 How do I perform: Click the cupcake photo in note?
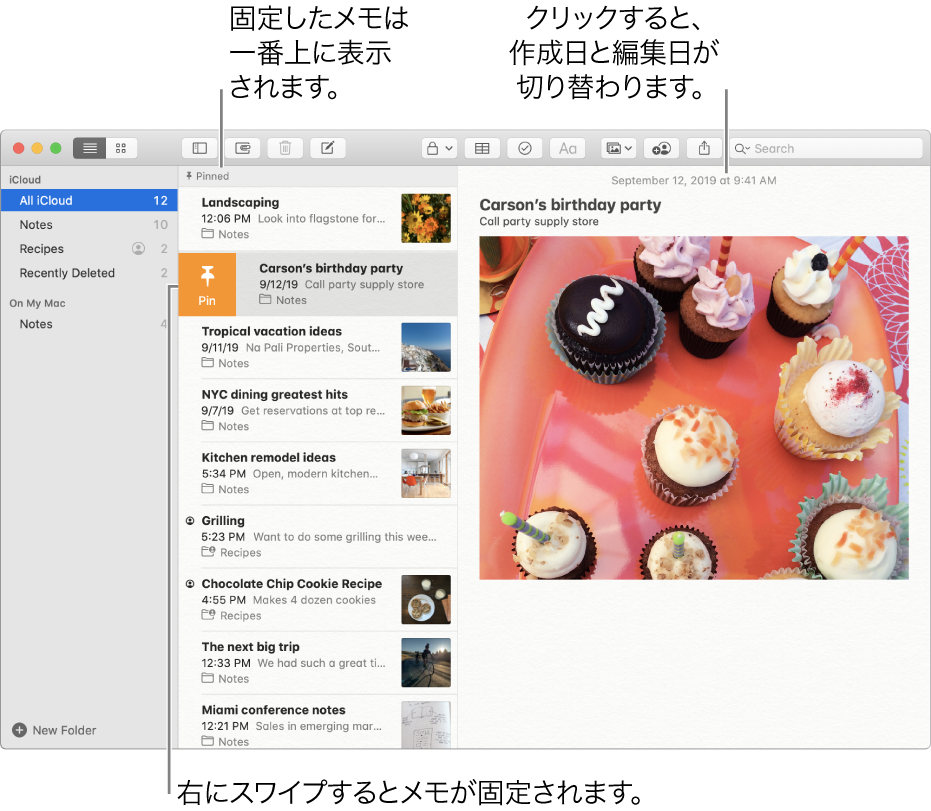click(694, 408)
